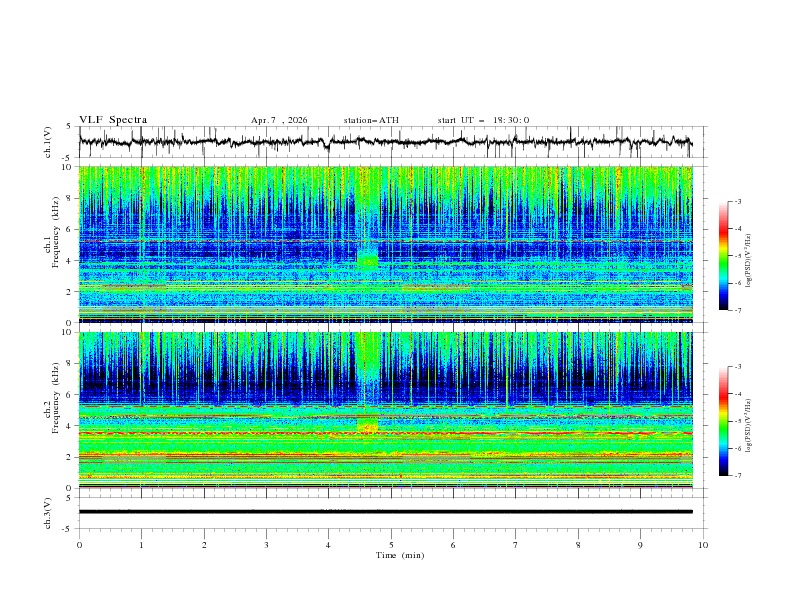Click the ch.1 spectrogram color bar

click(723, 256)
